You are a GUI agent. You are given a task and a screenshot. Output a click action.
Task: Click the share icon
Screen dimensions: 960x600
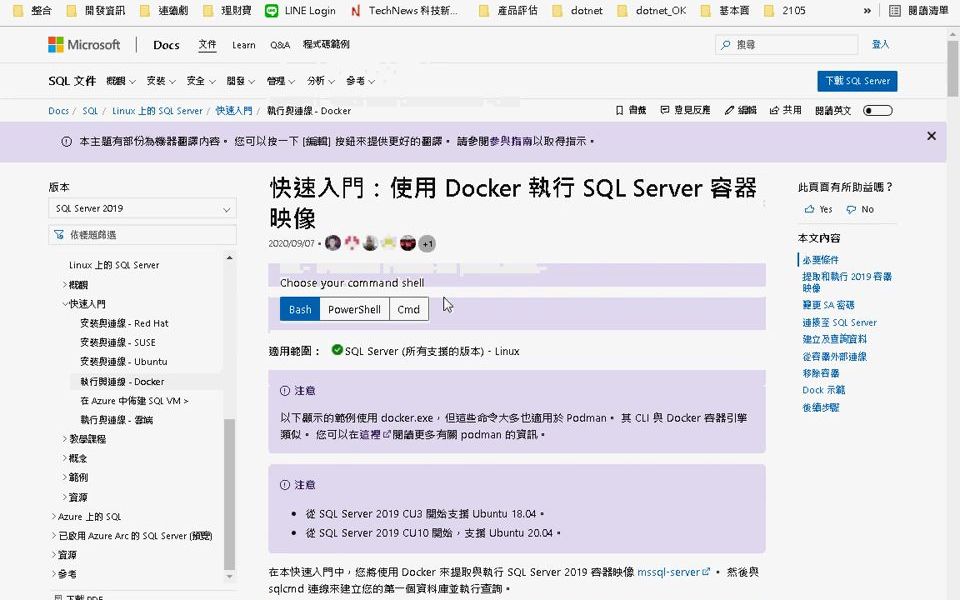tap(775, 111)
